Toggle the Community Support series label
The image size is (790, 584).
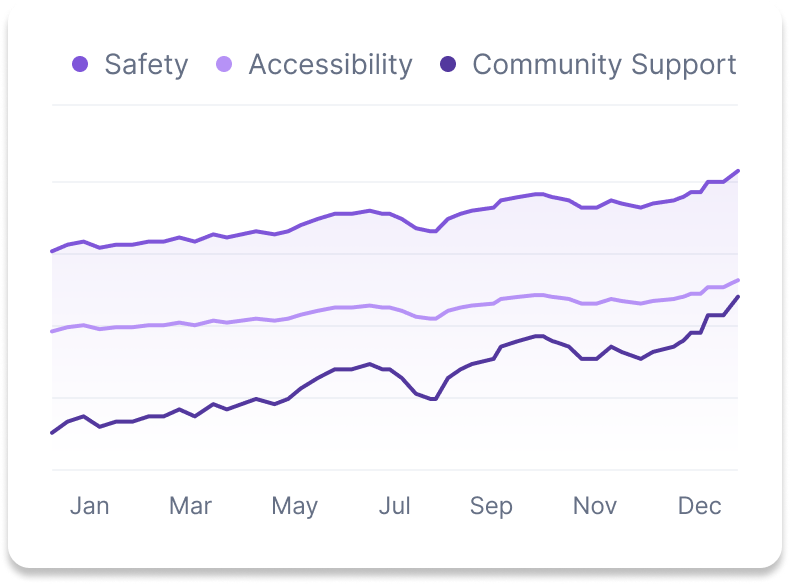click(604, 65)
